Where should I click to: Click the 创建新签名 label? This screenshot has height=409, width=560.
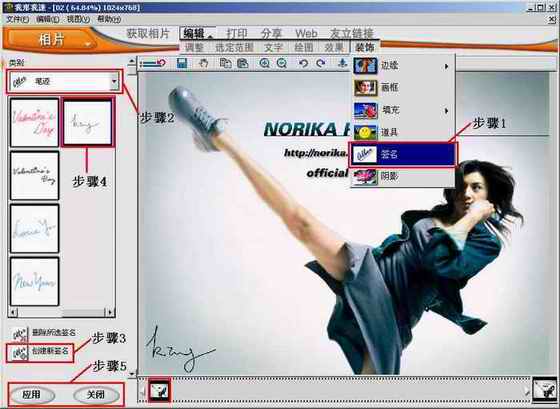(50, 351)
